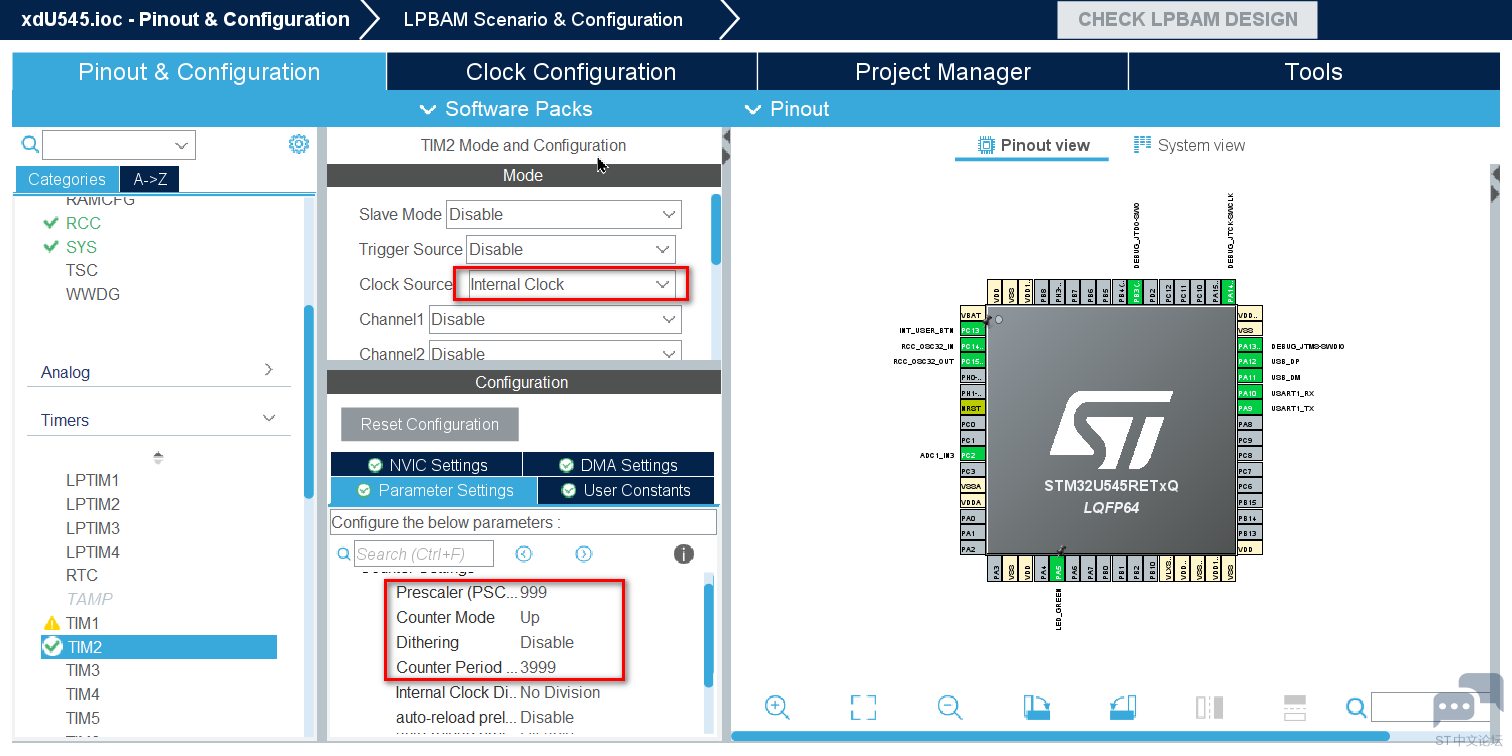This screenshot has height=756, width=1512.
Task: Open the category search combo box
Action: (119, 145)
